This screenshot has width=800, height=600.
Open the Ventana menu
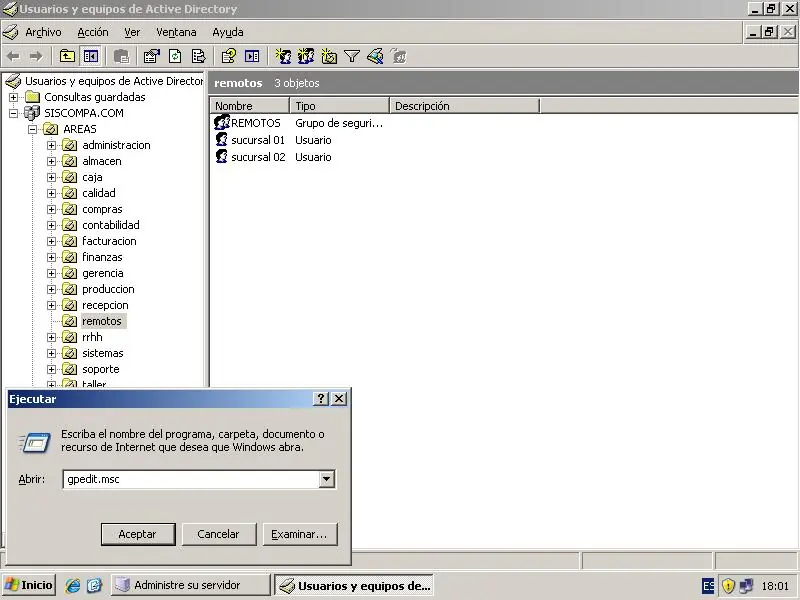click(176, 32)
